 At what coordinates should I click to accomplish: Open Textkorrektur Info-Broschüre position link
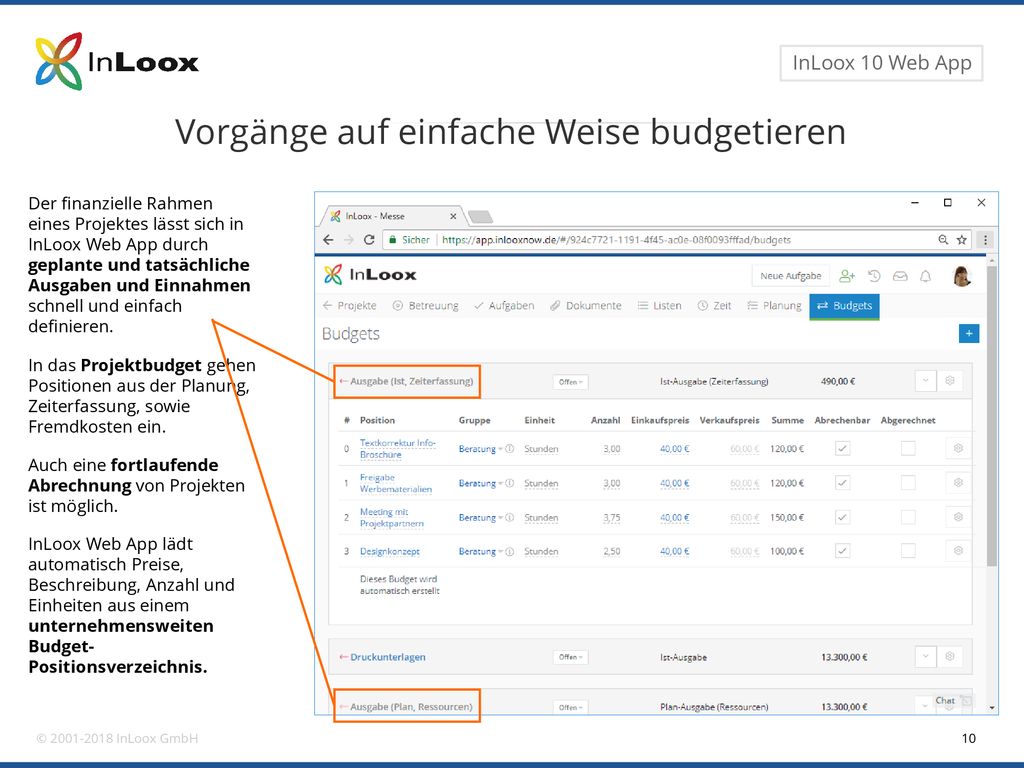coord(398,449)
